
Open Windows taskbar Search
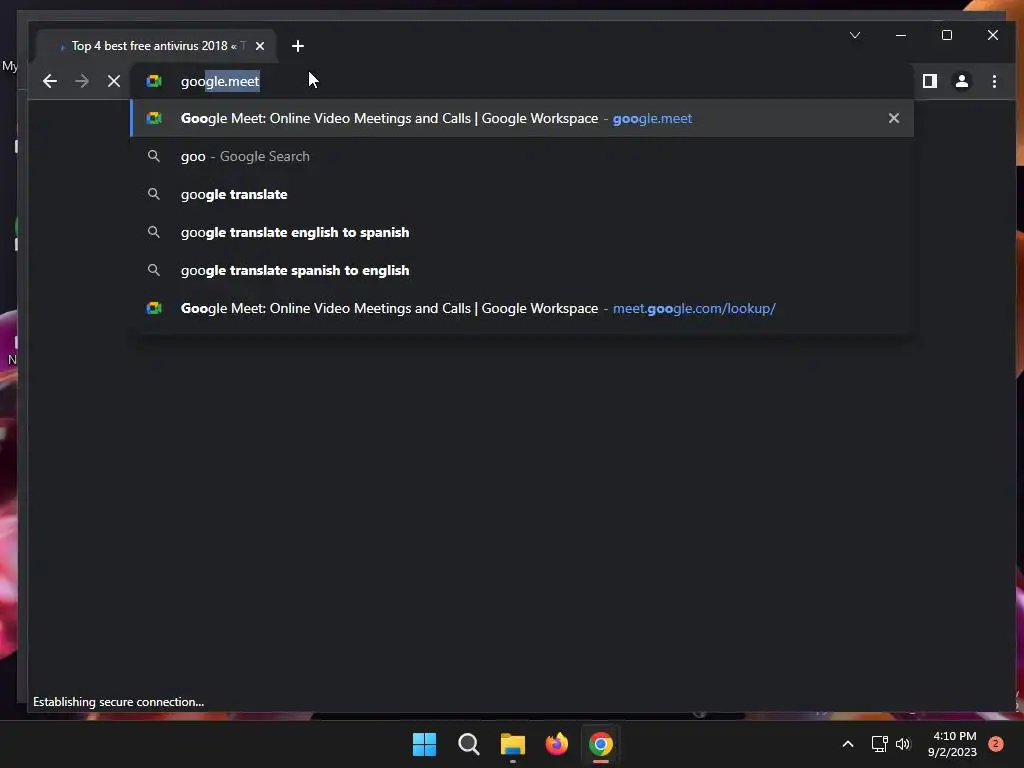pyautogui.click(x=468, y=744)
